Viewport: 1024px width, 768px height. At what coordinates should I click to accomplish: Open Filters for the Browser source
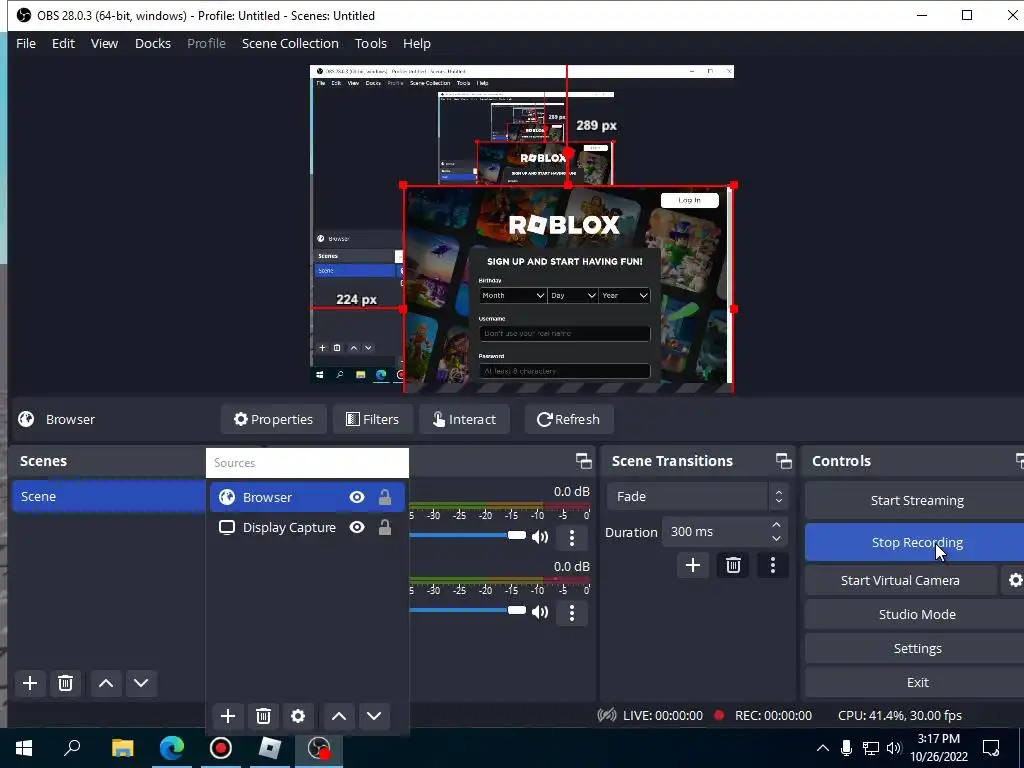(372, 419)
